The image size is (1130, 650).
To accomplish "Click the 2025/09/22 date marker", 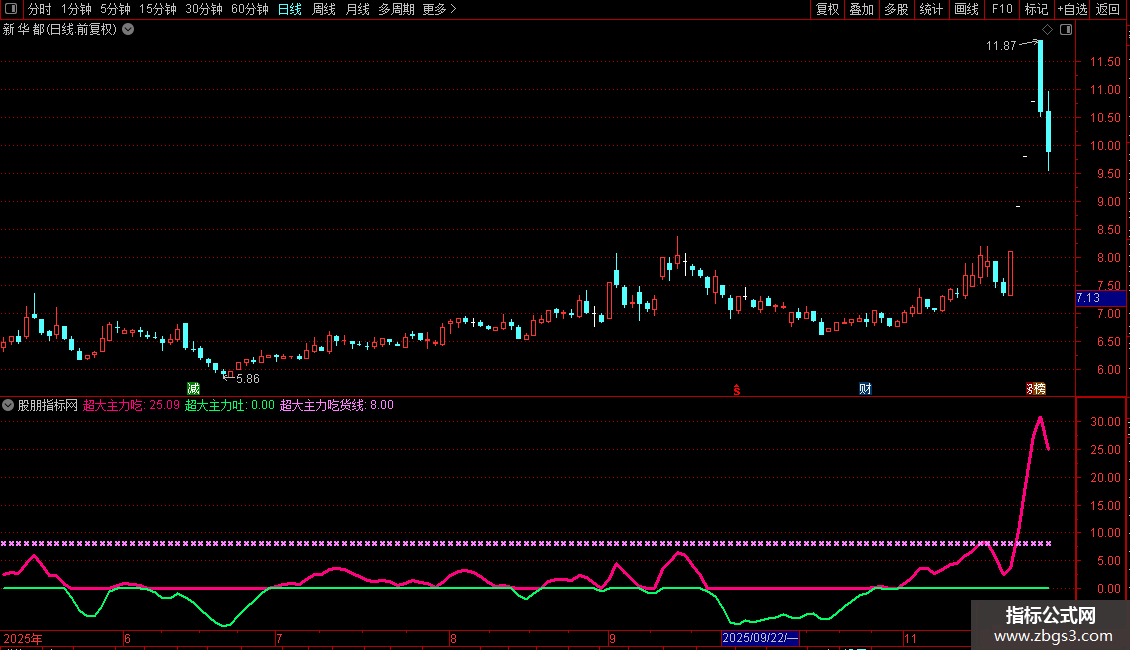I will (760, 638).
